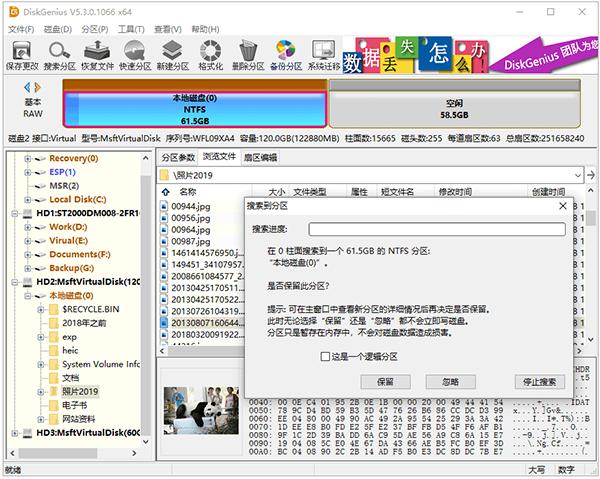Click the 文档 folder icon in tree
Image resolution: width=600 pixels, height=479 pixels.
(x=54, y=378)
